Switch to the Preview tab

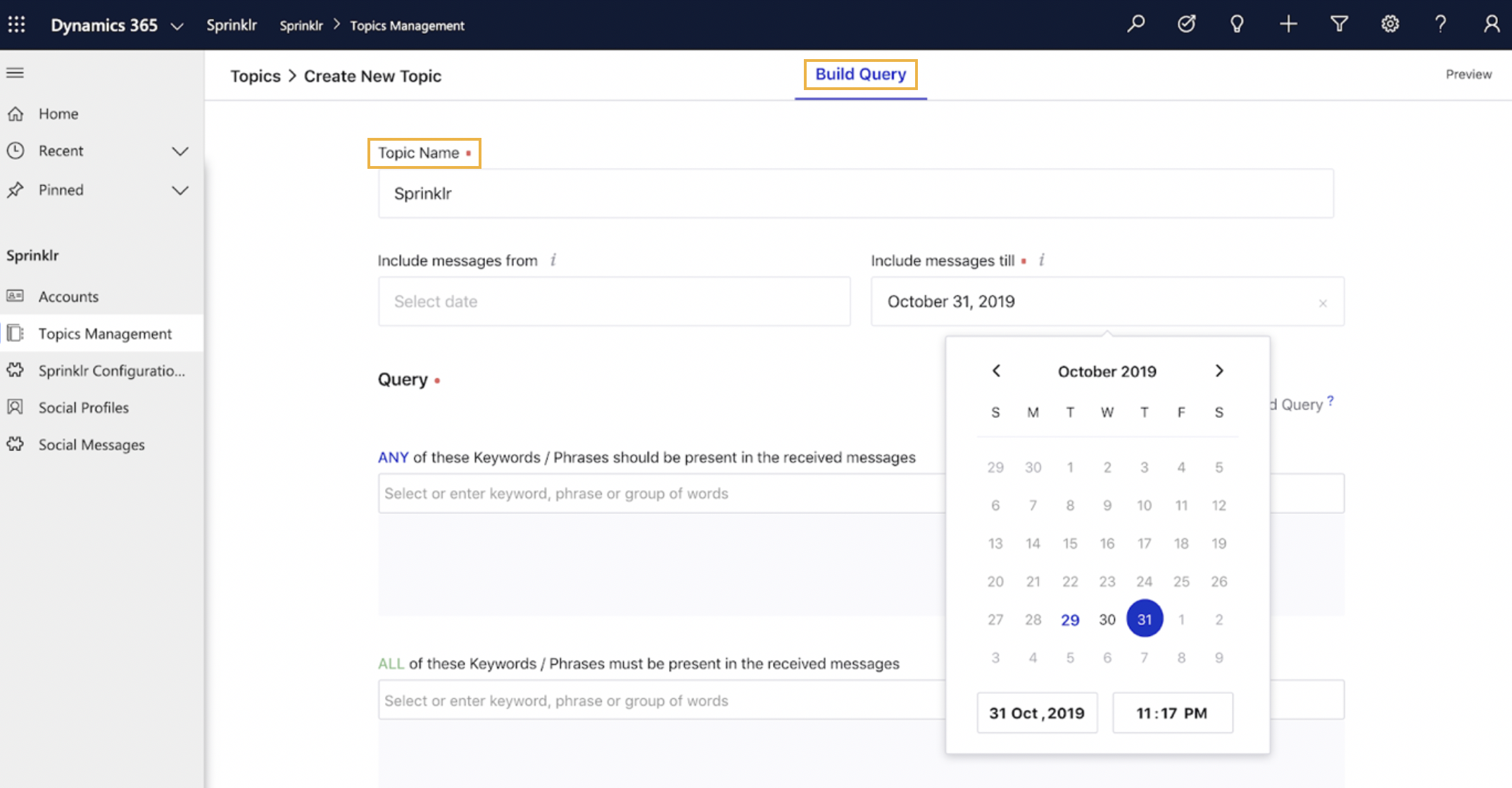point(1468,74)
